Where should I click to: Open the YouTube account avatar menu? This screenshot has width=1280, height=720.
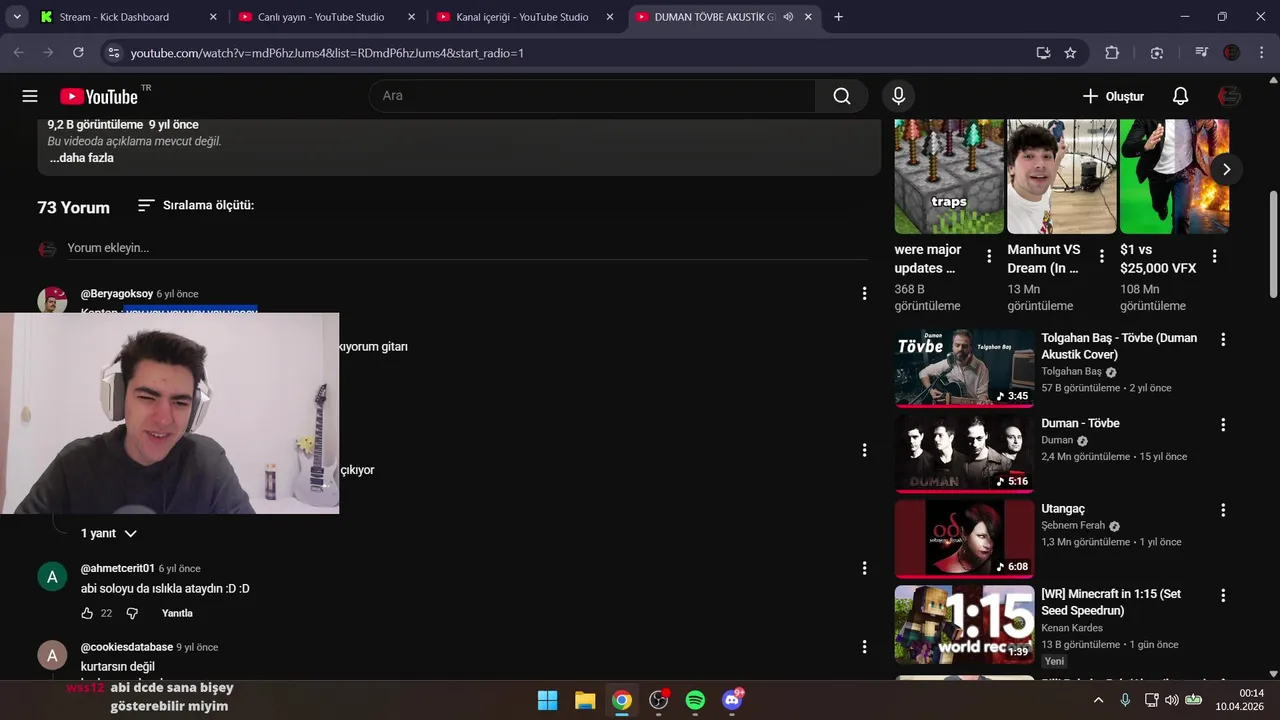1229,96
